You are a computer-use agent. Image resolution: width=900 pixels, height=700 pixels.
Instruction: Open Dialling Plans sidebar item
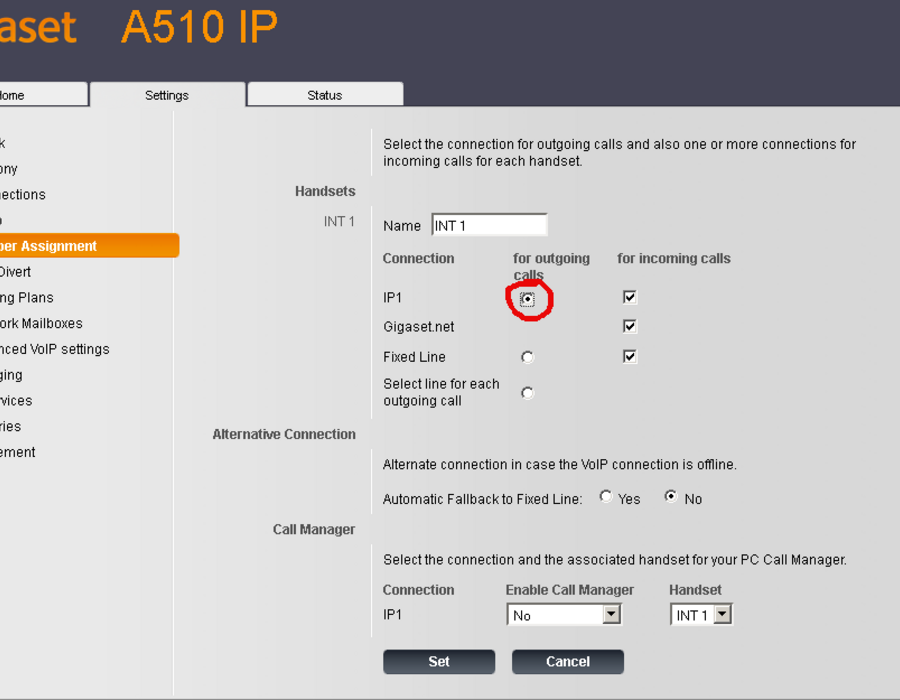pos(26,298)
